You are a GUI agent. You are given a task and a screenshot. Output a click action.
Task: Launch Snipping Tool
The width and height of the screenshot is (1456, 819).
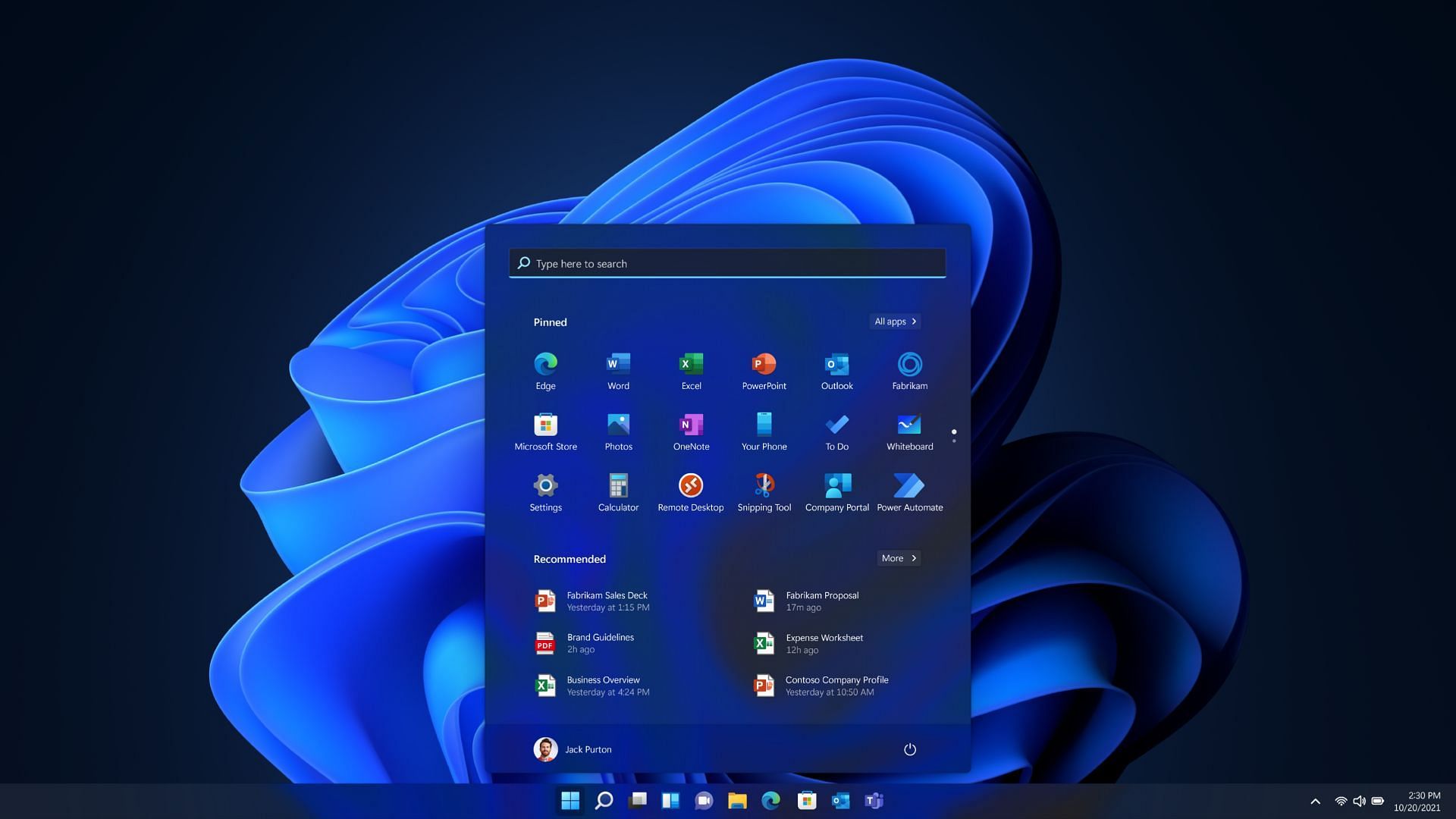point(764,485)
